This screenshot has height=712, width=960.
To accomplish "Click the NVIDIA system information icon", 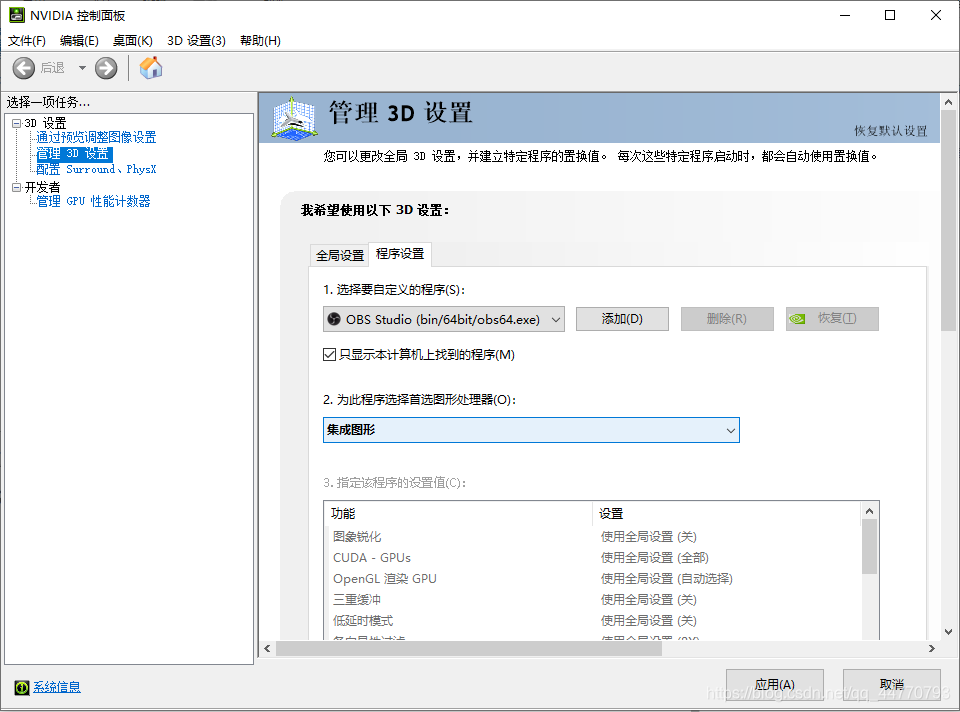I will click(21, 688).
